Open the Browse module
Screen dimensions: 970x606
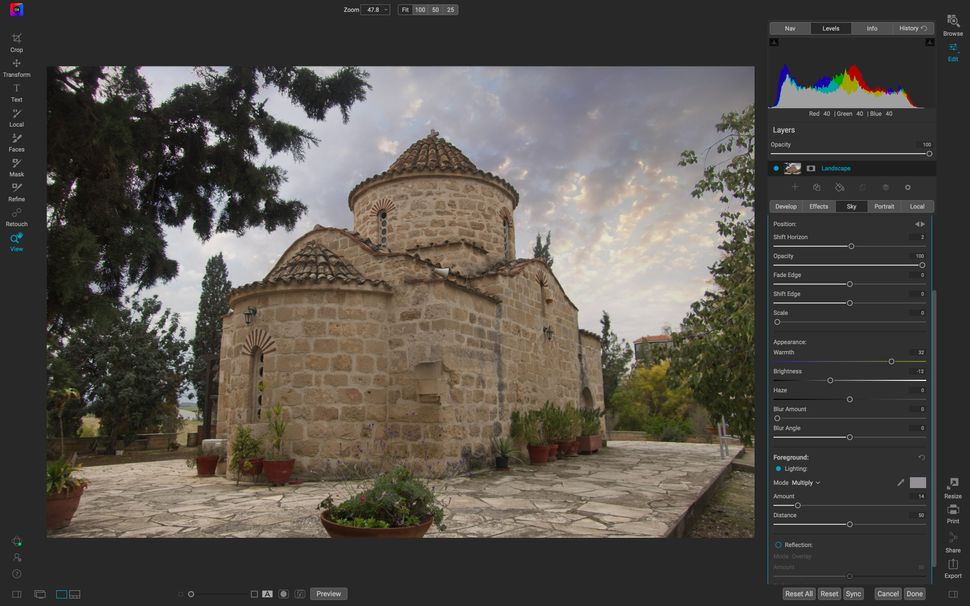pos(952,24)
